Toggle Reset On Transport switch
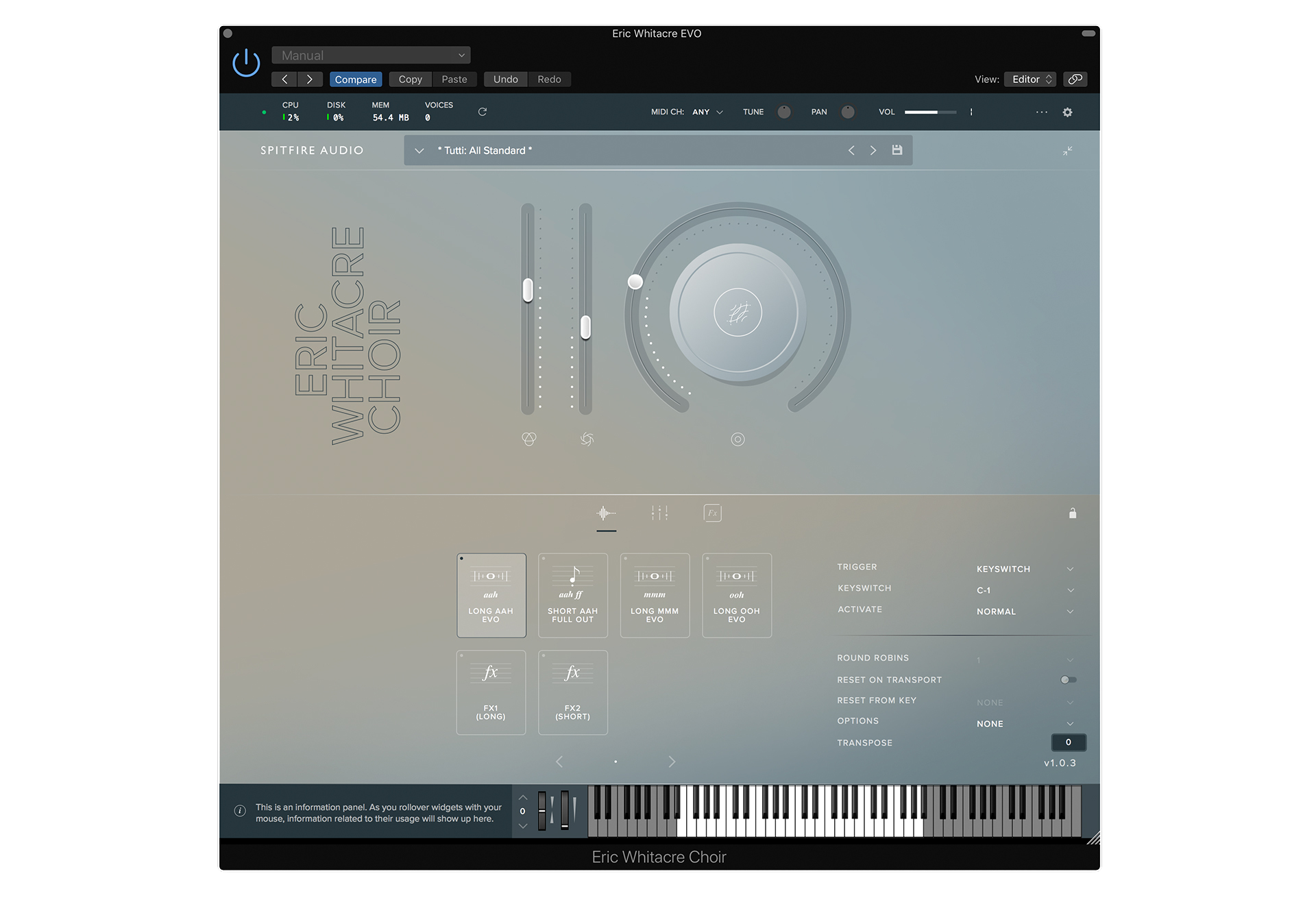Viewport: 1316px width, 902px height. coord(1069,680)
